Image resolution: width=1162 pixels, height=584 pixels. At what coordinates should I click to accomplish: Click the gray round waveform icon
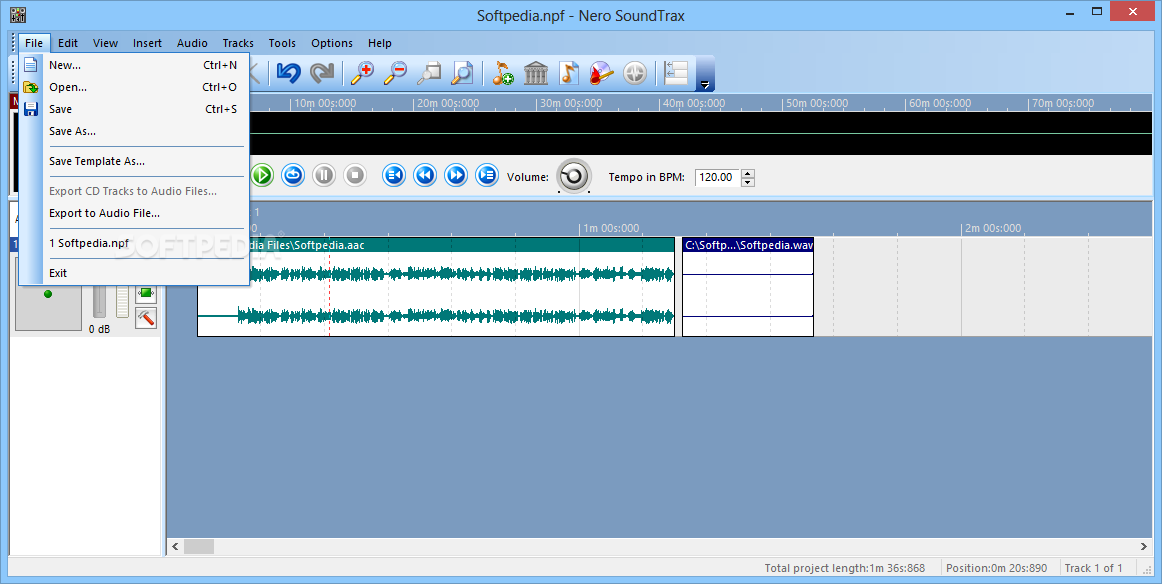[635, 73]
